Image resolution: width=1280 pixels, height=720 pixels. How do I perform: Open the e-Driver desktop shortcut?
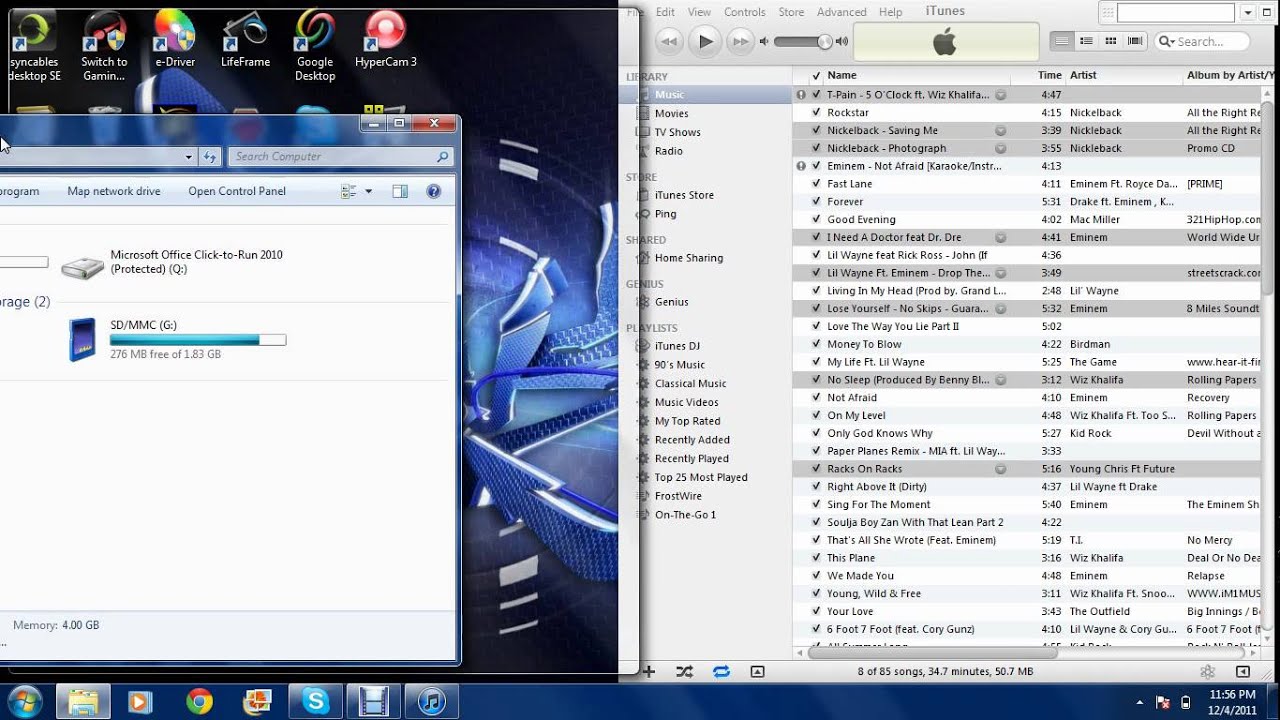[174, 40]
